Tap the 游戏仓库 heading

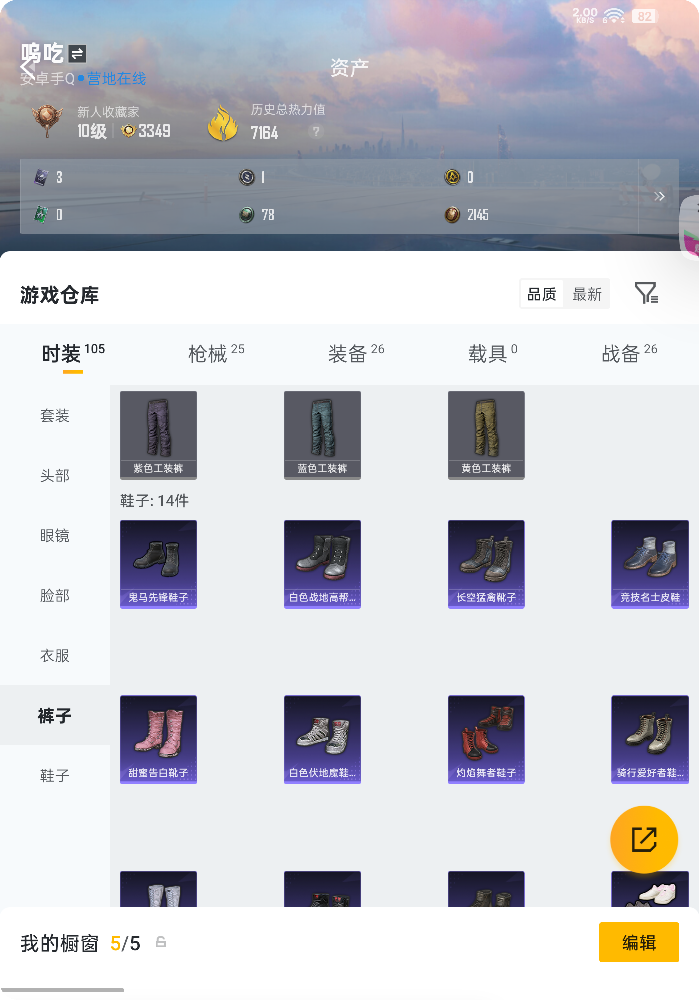[59, 295]
